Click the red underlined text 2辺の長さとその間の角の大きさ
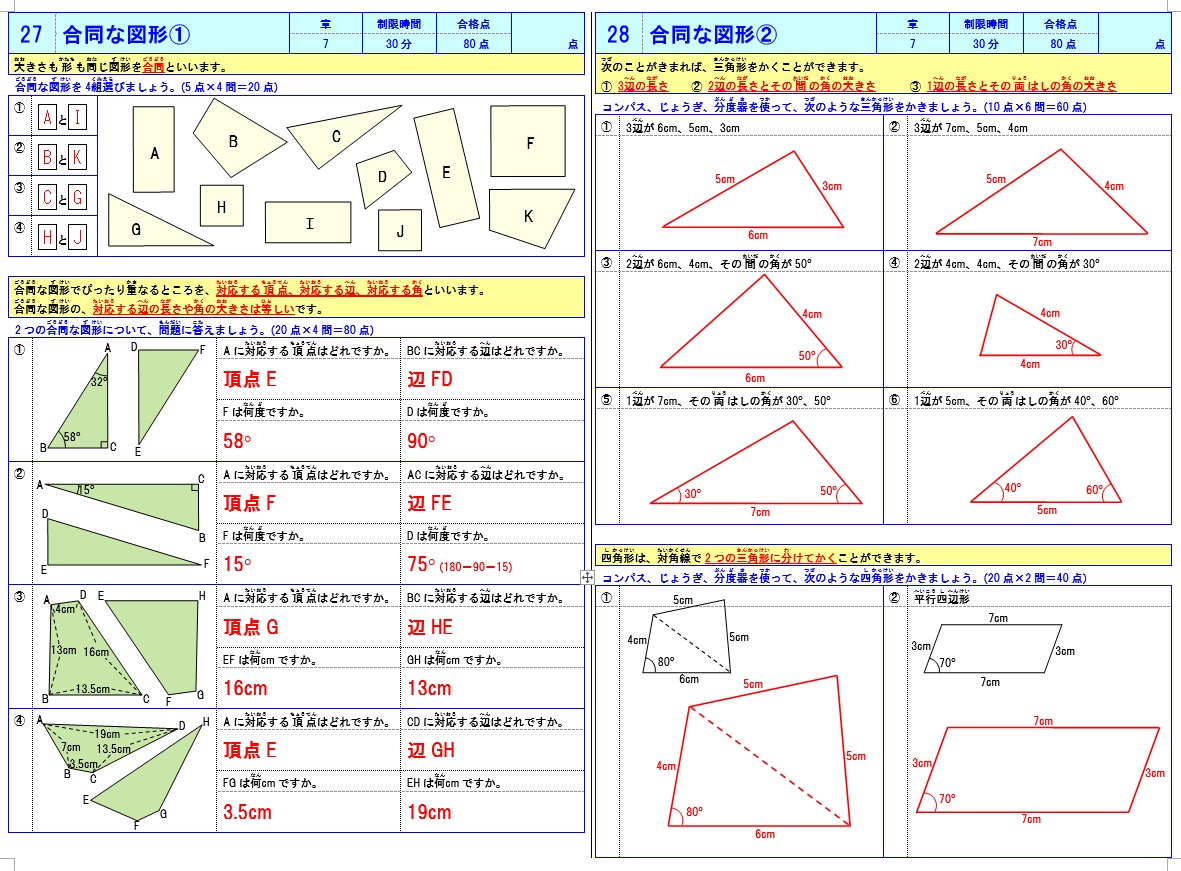This screenshot has width=1181, height=871. [x=791, y=85]
